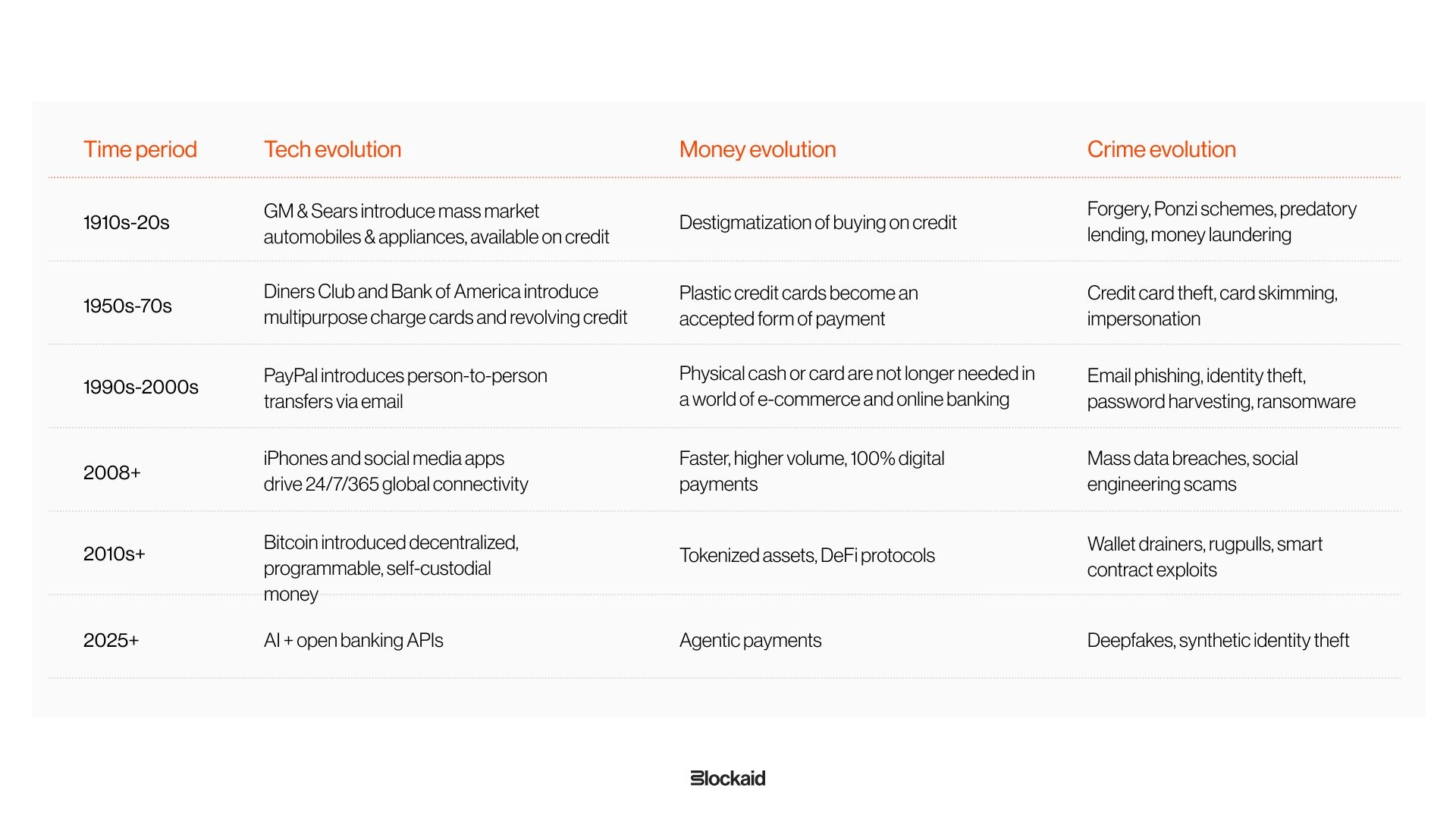Click the Blockaid logo at bottom
Image resolution: width=1456 pixels, height=819 pixels.
(728, 778)
